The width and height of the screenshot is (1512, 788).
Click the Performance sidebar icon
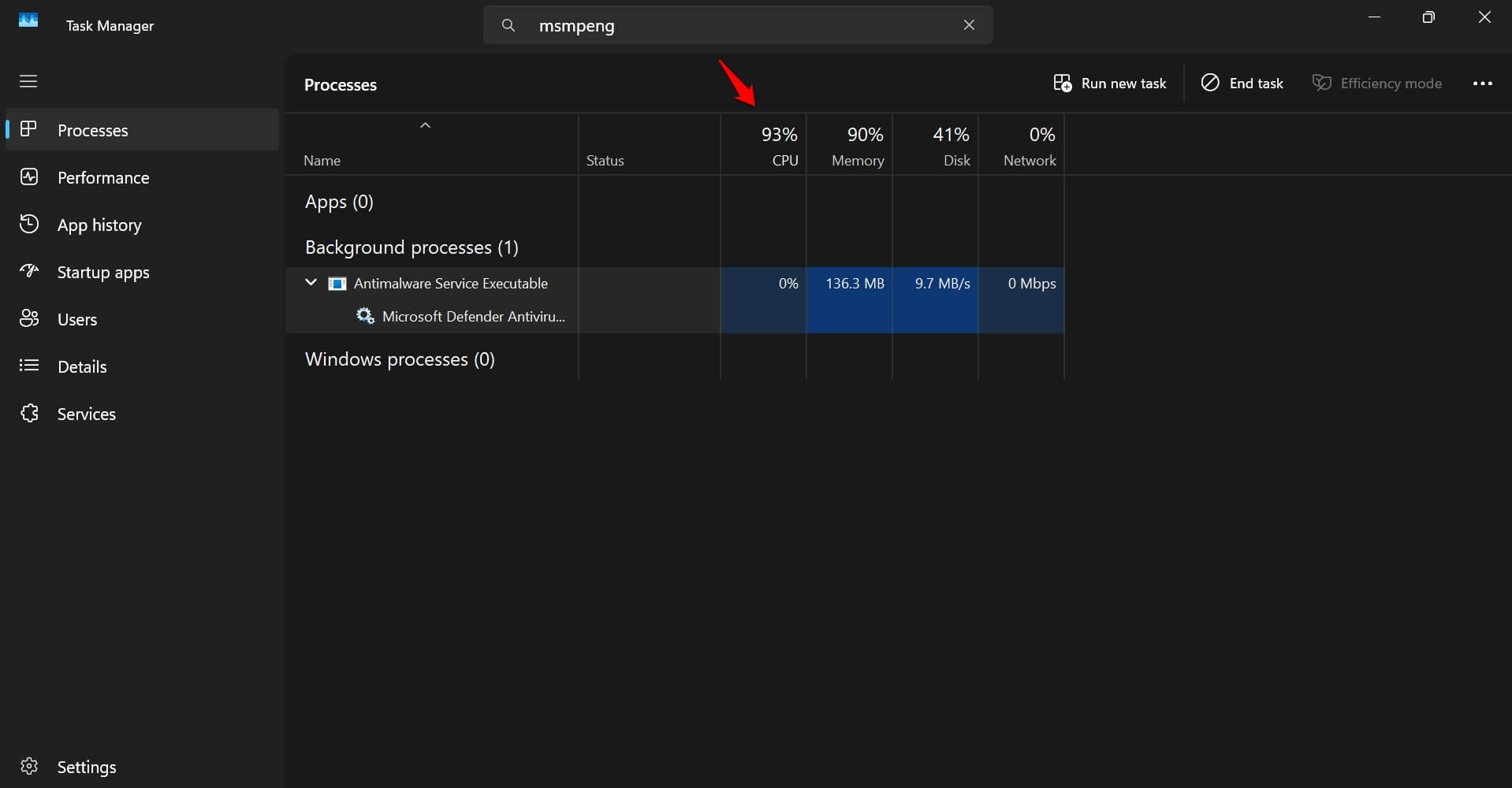(x=29, y=177)
